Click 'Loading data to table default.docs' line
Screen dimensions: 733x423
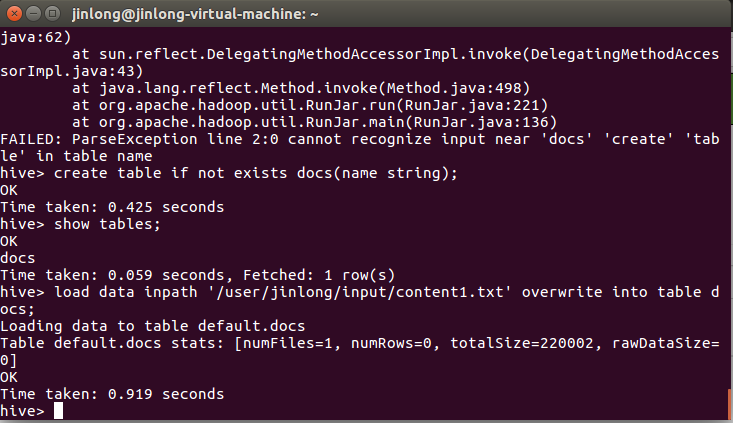(152, 326)
